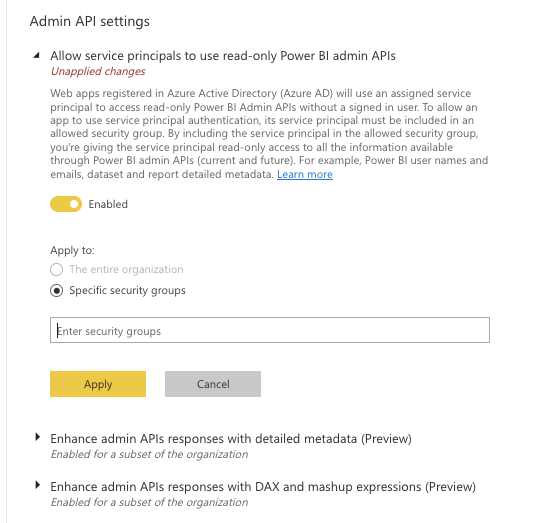Image resolution: width=533 pixels, height=523 pixels.
Task: Click subset status under DAX mashup setting
Action: pyautogui.click(x=149, y=502)
